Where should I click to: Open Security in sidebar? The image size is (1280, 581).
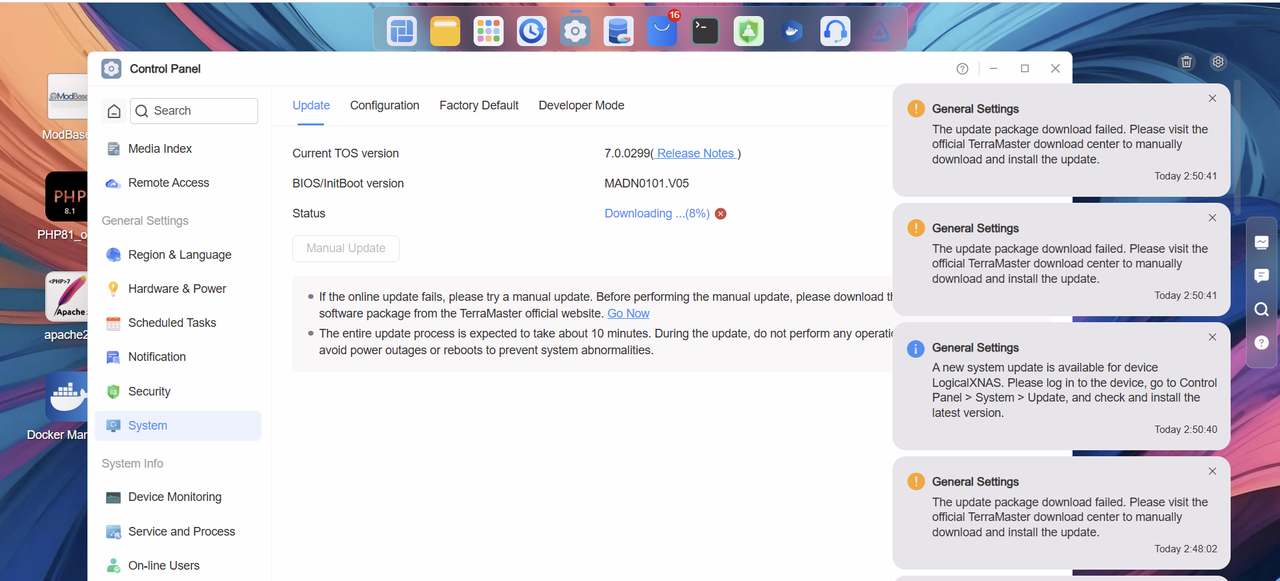tap(178, 392)
